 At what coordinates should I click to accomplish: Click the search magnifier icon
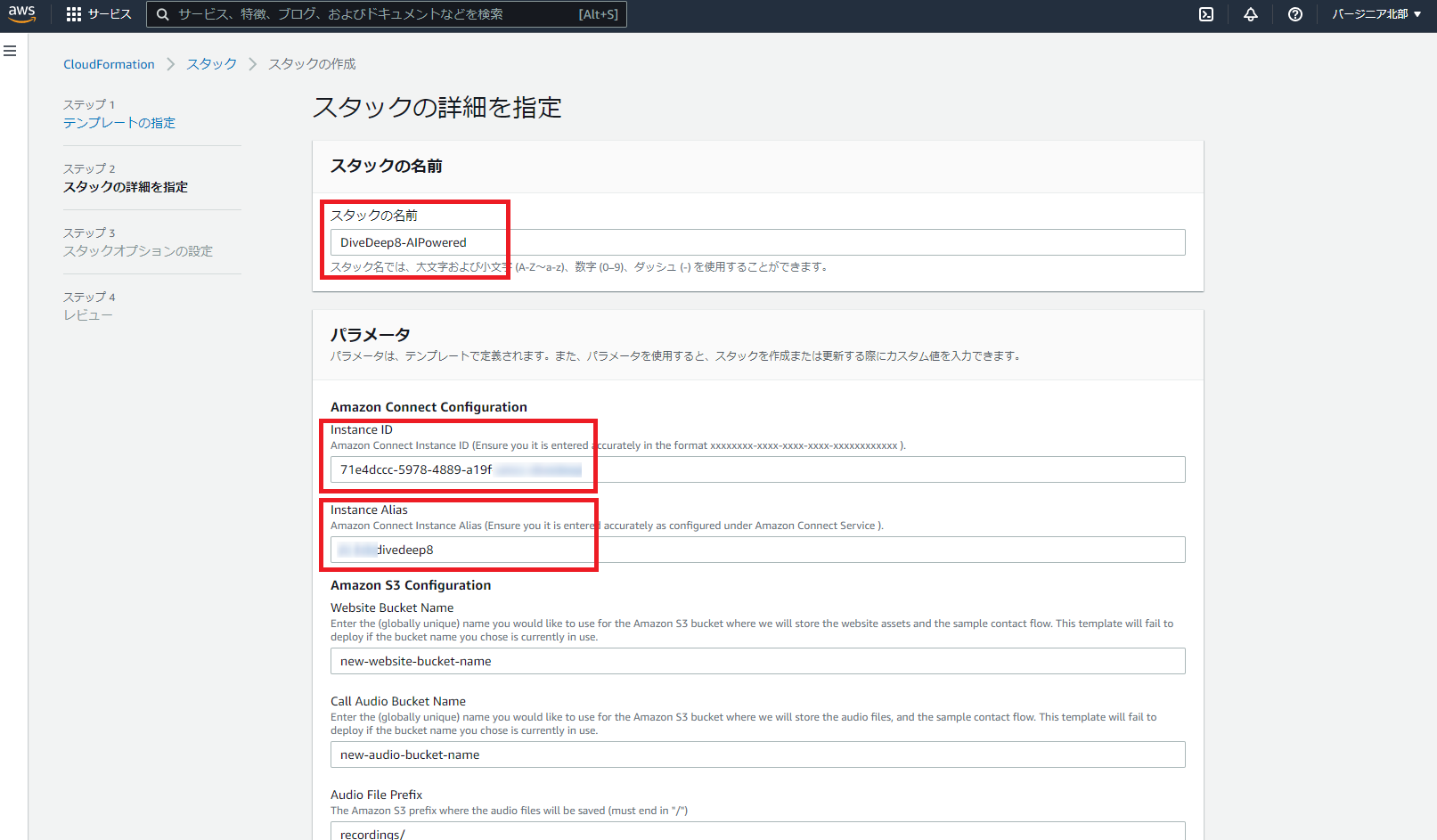click(163, 14)
